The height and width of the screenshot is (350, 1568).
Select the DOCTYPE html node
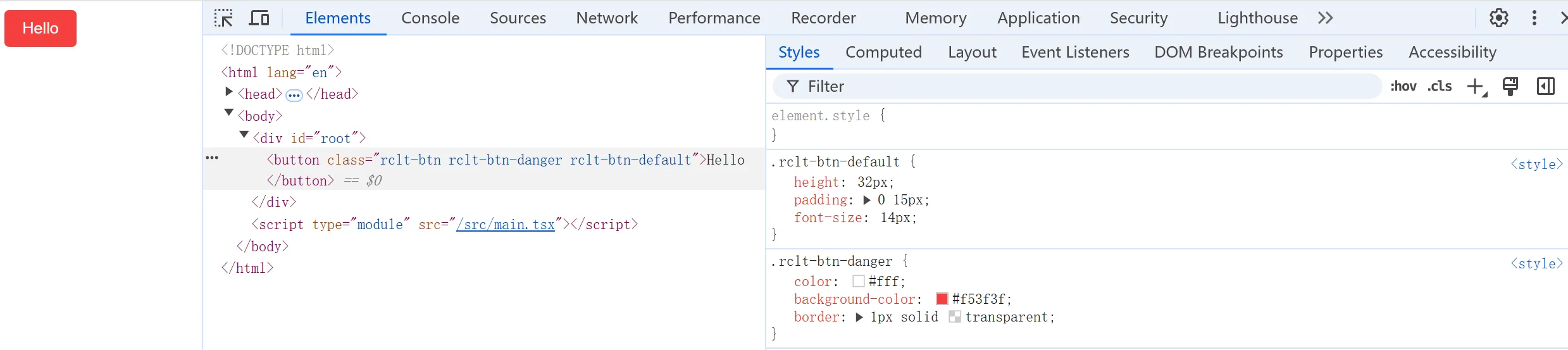click(277, 50)
